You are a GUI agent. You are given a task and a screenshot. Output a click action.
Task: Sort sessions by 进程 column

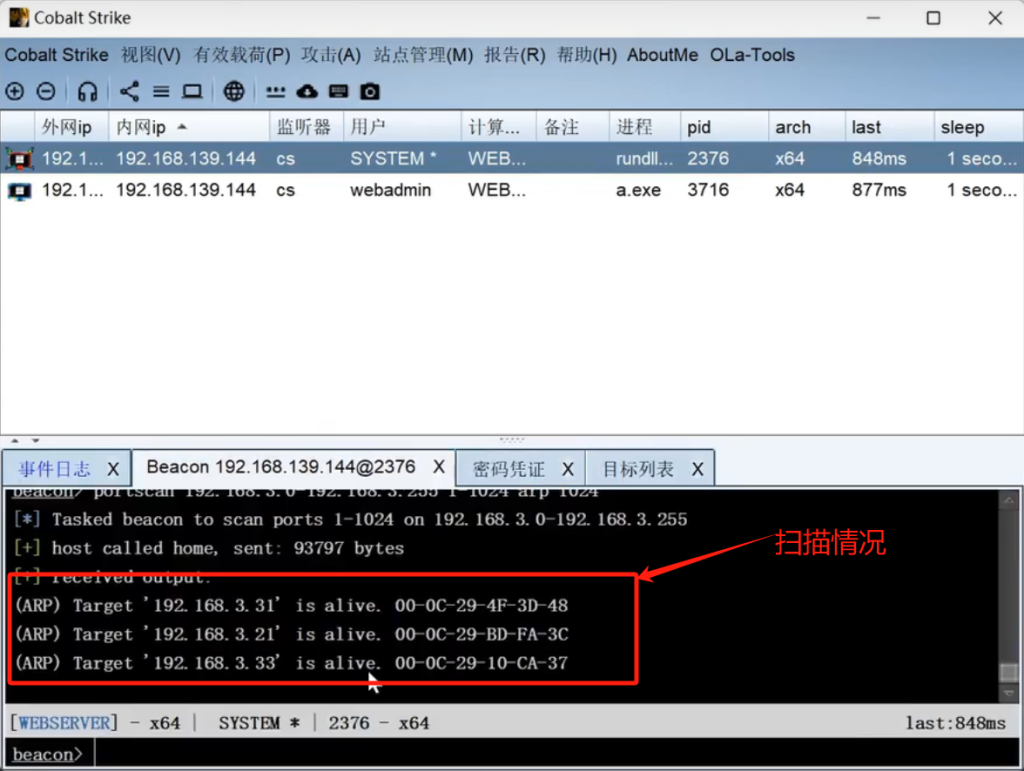(x=645, y=127)
